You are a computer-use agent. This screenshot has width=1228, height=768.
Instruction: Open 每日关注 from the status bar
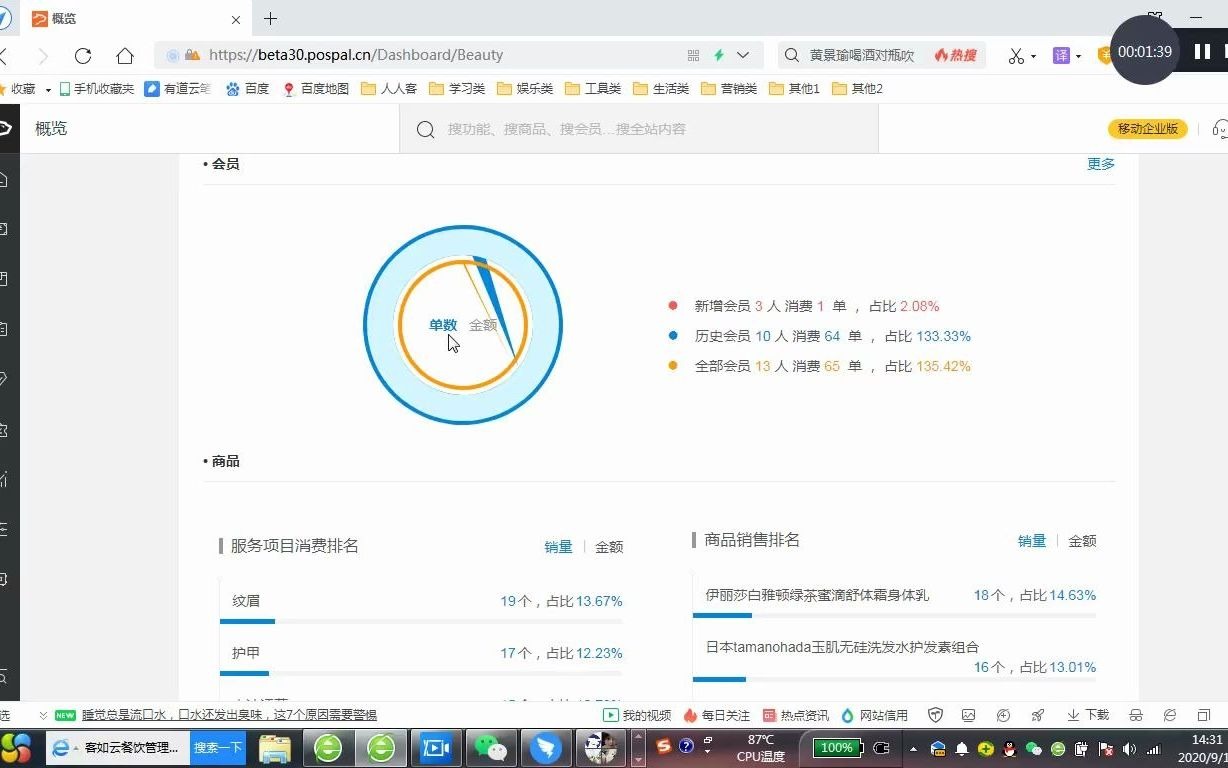click(x=718, y=715)
